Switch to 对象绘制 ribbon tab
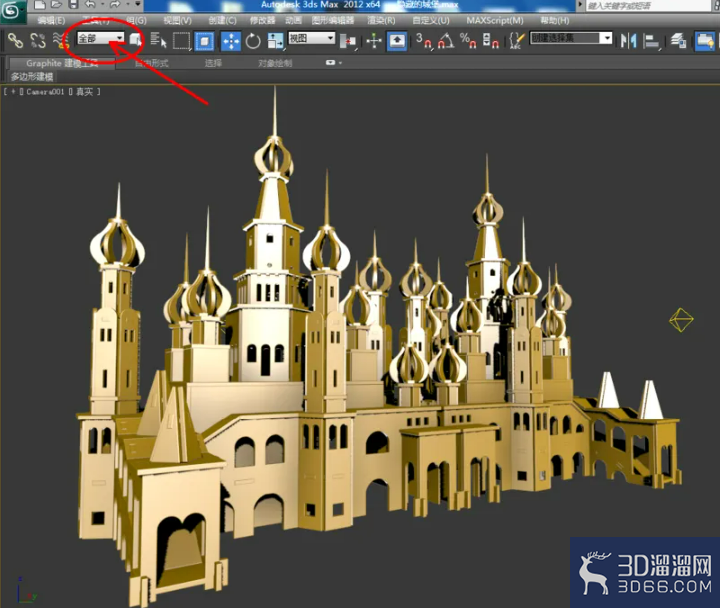Image resolution: width=720 pixels, height=608 pixels. tap(275, 63)
